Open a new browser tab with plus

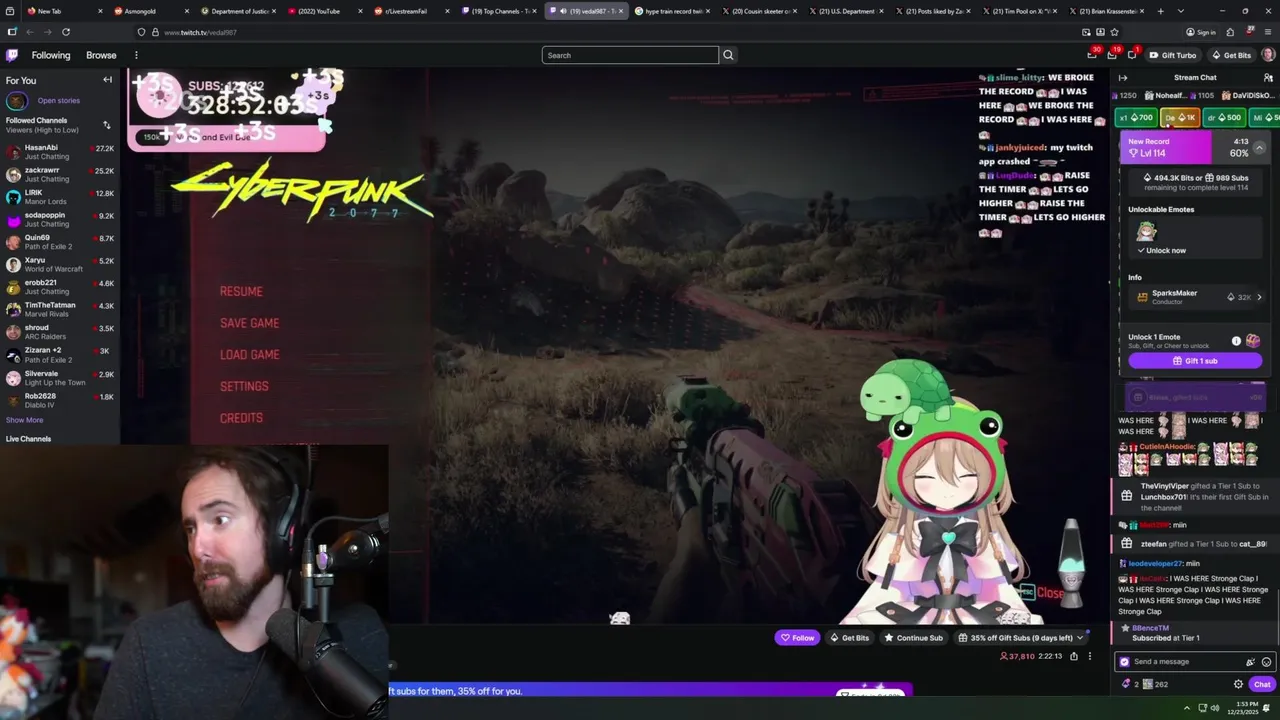1160,11
